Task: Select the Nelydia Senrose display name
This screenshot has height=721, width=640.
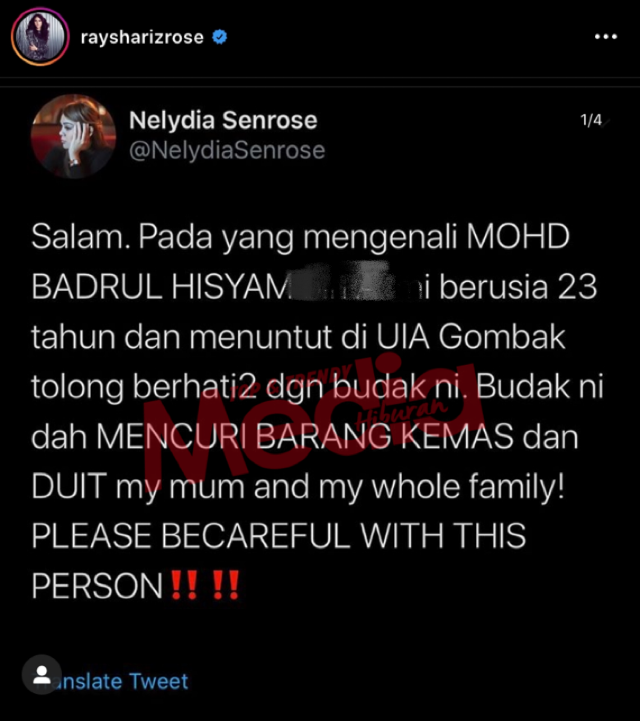Action: 223,120
